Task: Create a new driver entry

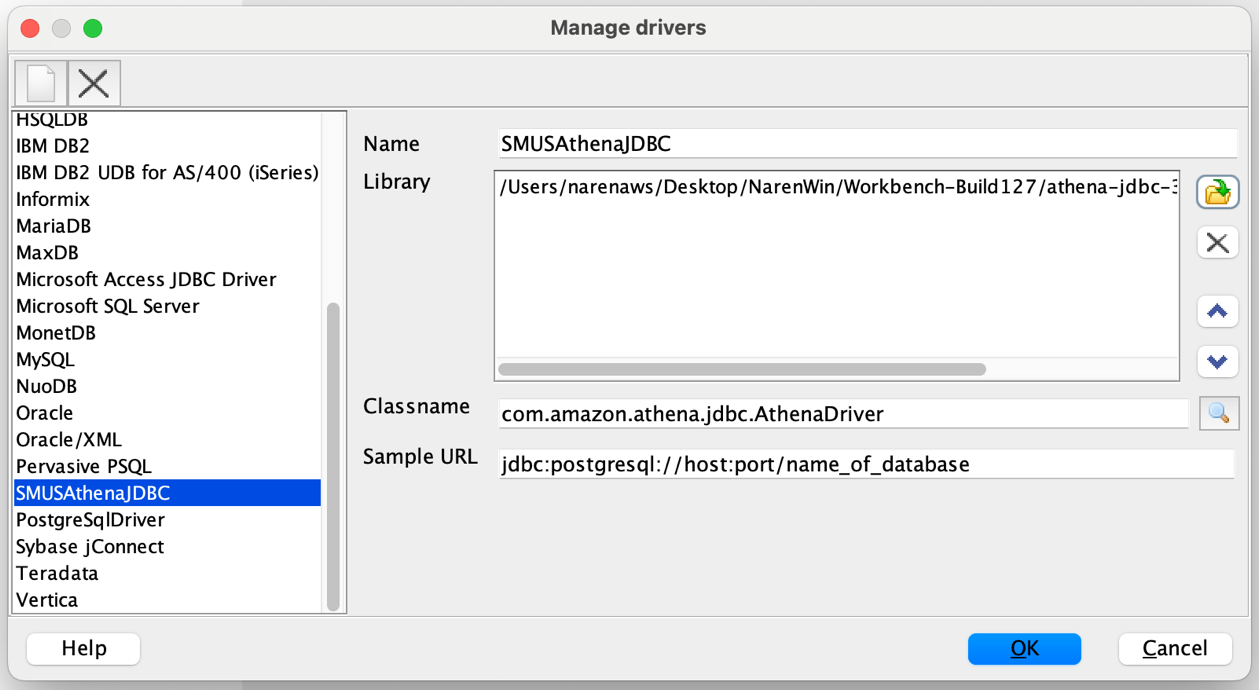Action: coord(39,83)
